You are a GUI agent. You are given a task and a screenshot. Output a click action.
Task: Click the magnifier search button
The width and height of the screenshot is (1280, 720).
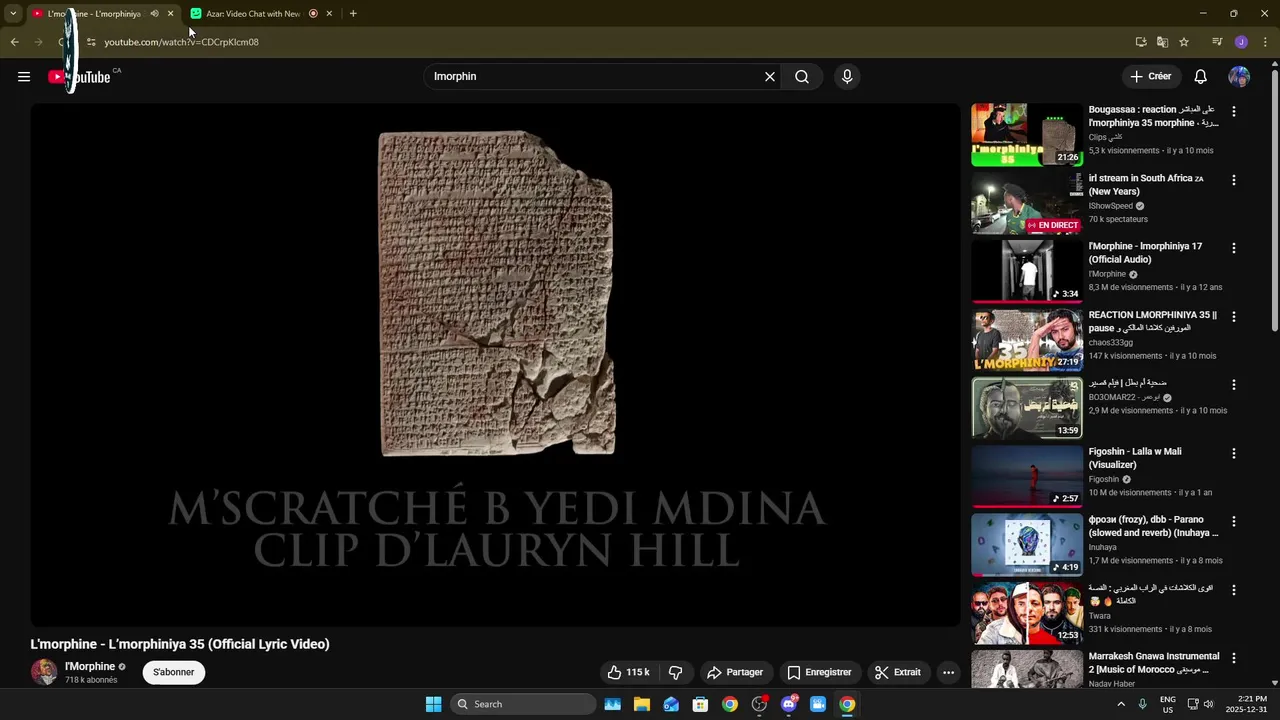[802, 76]
